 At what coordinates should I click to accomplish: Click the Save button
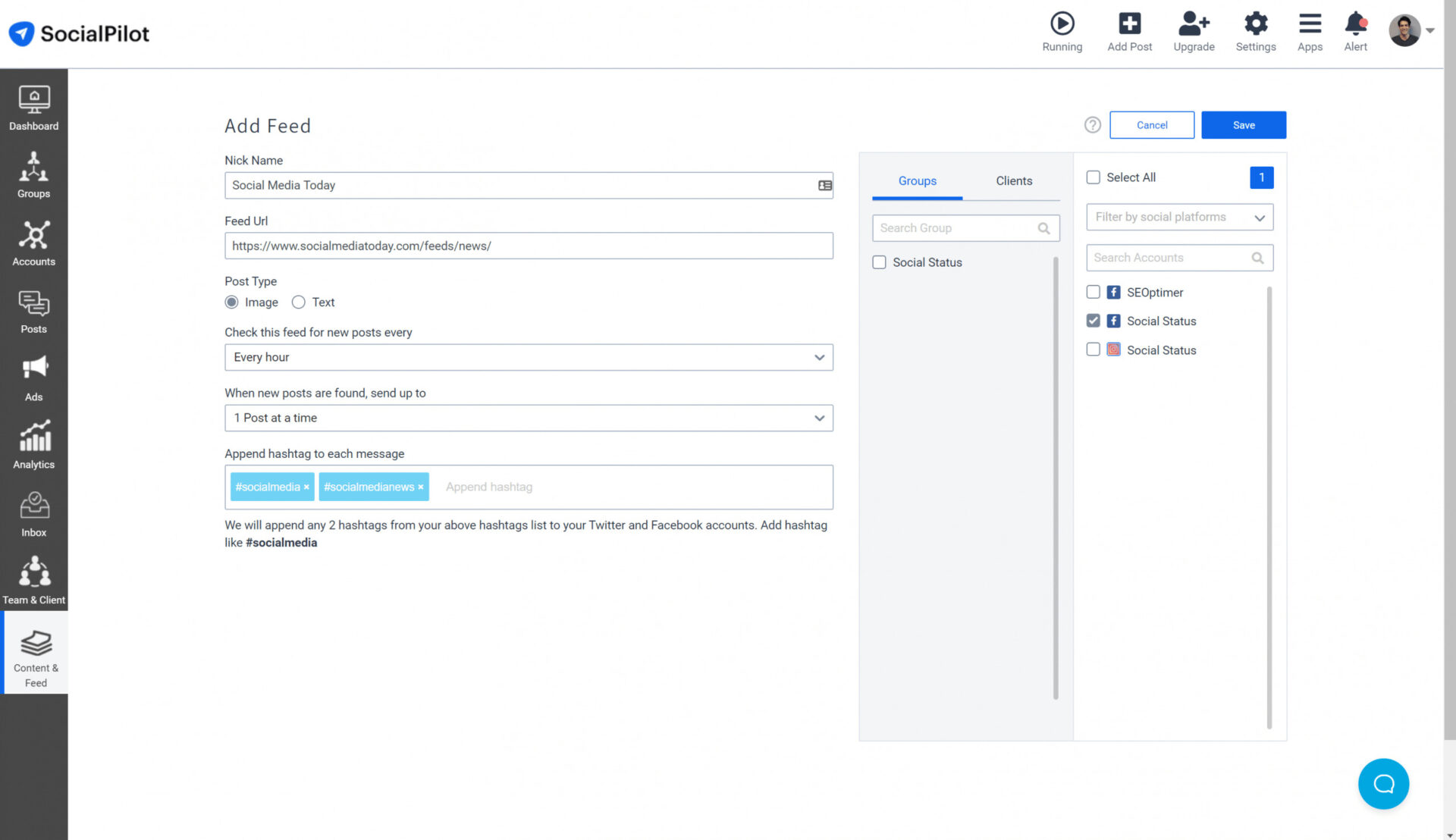1244,125
